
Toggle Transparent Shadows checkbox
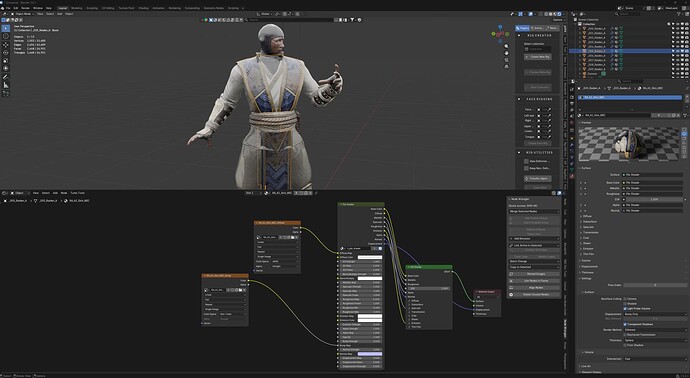point(625,324)
